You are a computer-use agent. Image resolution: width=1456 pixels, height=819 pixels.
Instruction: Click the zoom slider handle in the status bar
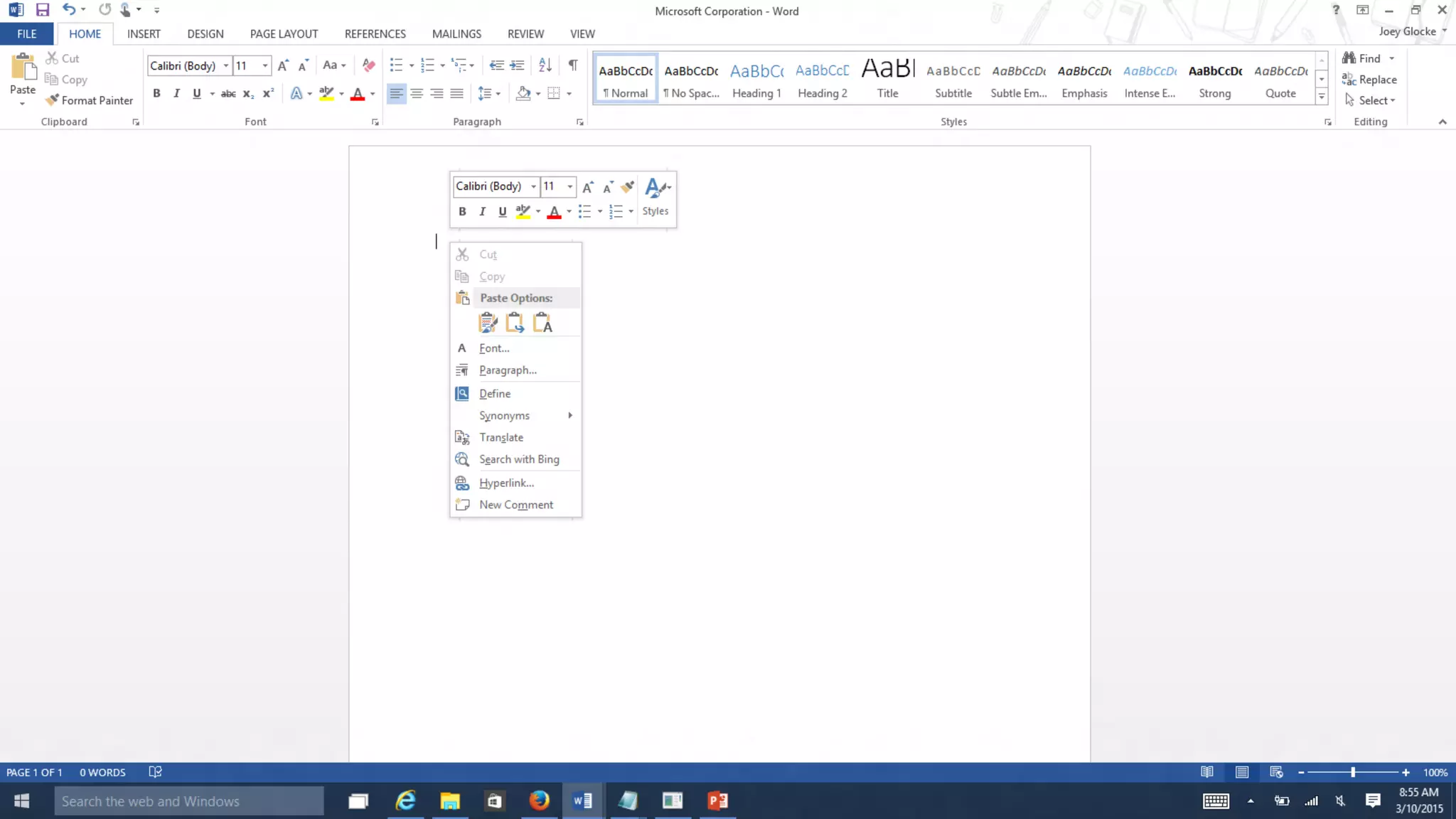click(1353, 772)
